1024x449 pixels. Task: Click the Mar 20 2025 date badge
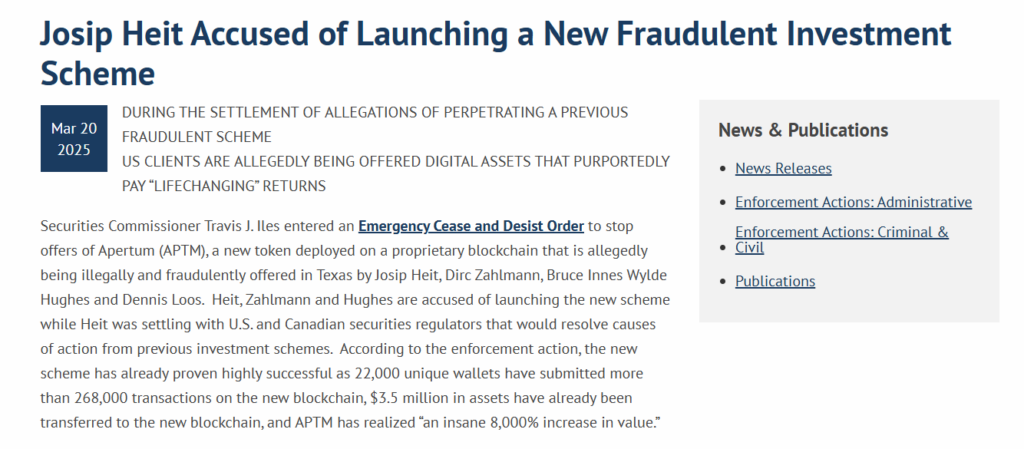[74, 138]
